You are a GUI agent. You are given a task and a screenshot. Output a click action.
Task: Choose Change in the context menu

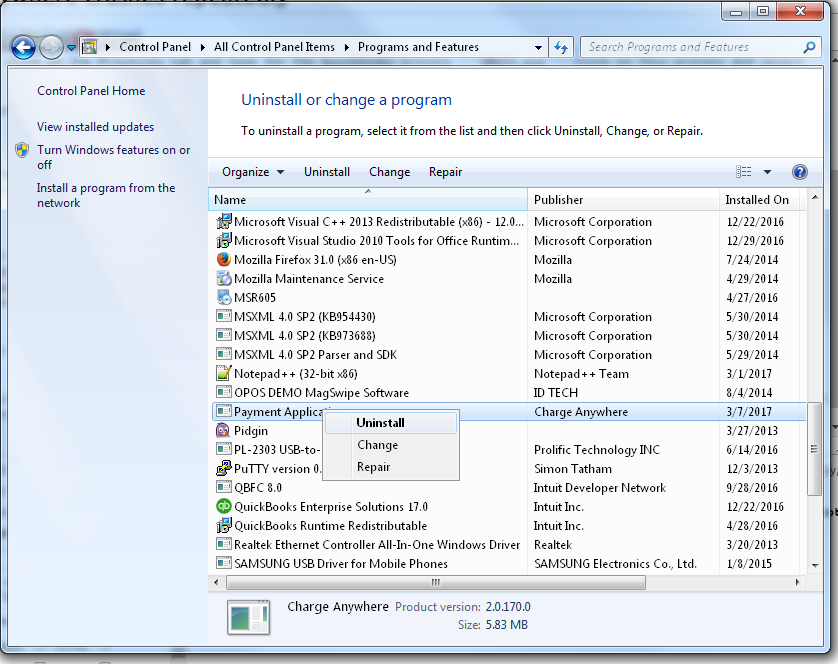point(377,445)
